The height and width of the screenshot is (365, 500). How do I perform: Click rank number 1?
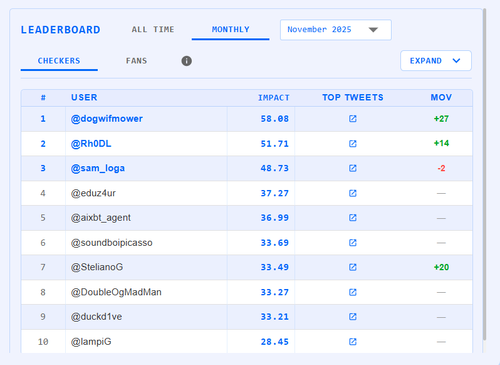coord(43,119)
